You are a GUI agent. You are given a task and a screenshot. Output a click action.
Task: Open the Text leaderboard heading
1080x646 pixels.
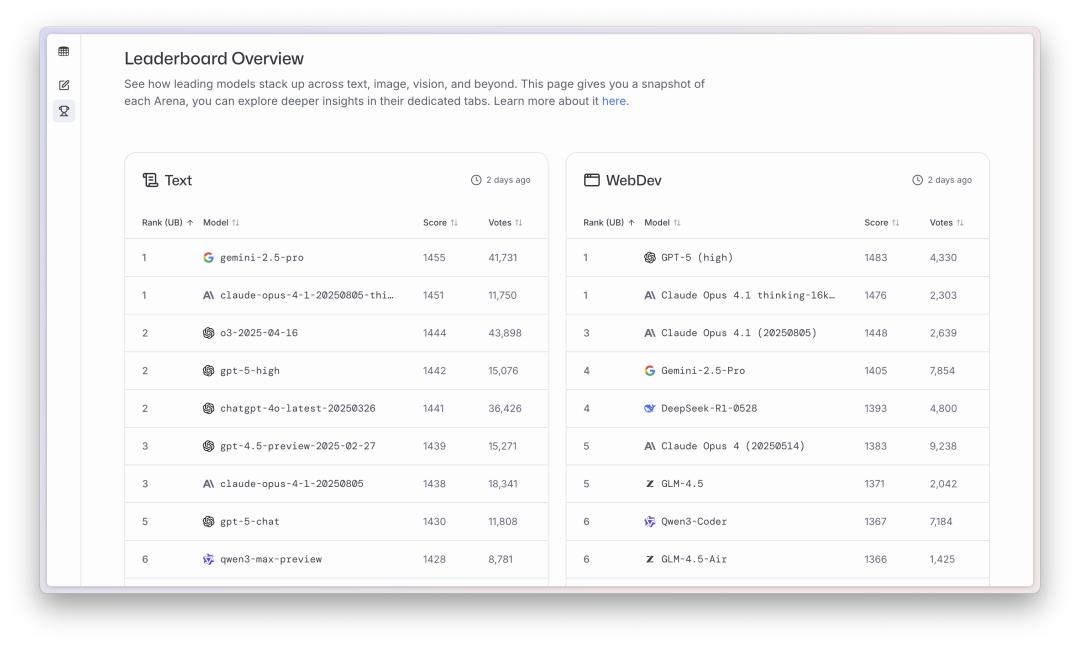click(178, 180)
